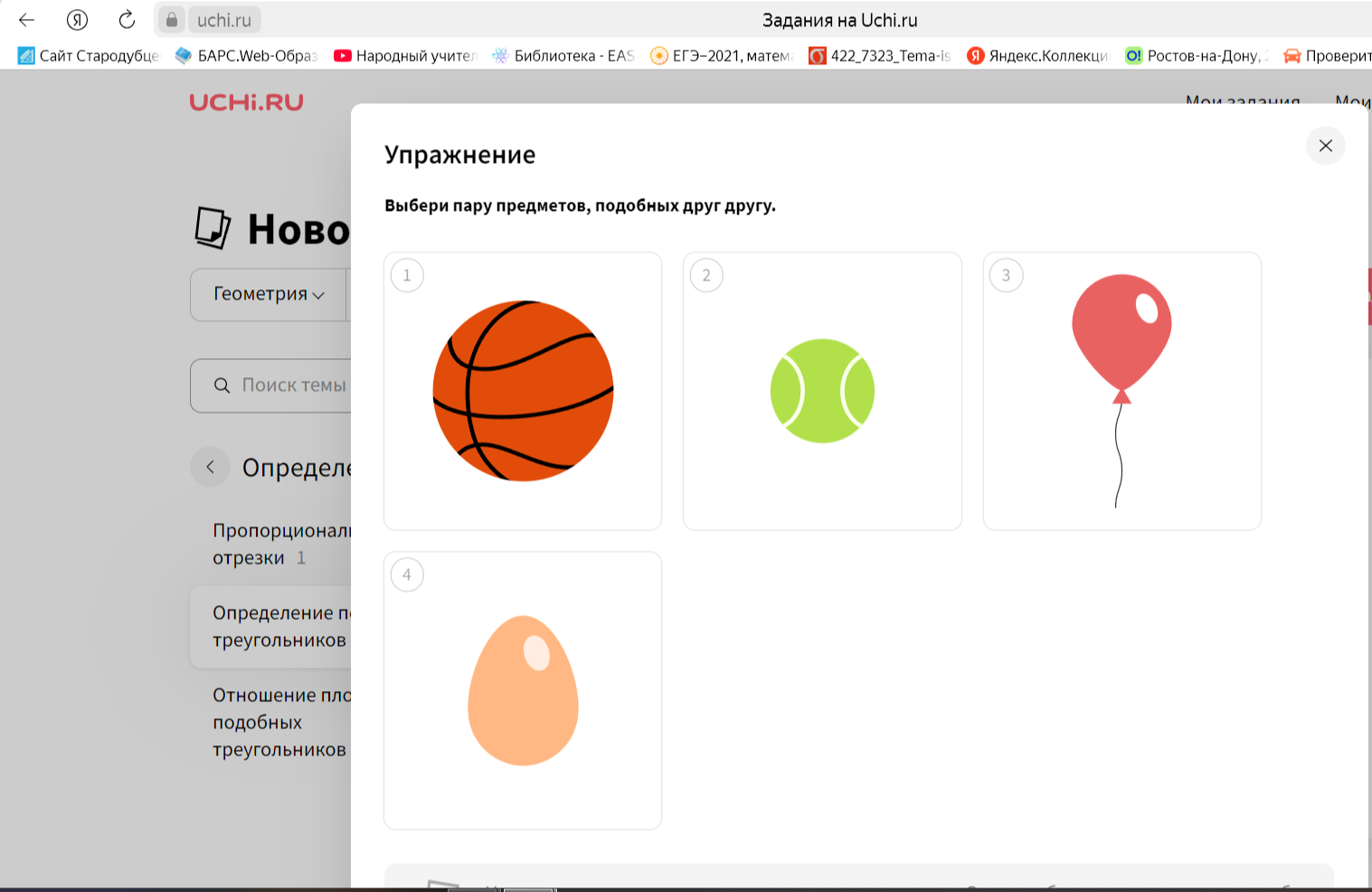Select the red balloon card numbered 3
This screenshot has height=892, width=1372.
pos(1121,391)
